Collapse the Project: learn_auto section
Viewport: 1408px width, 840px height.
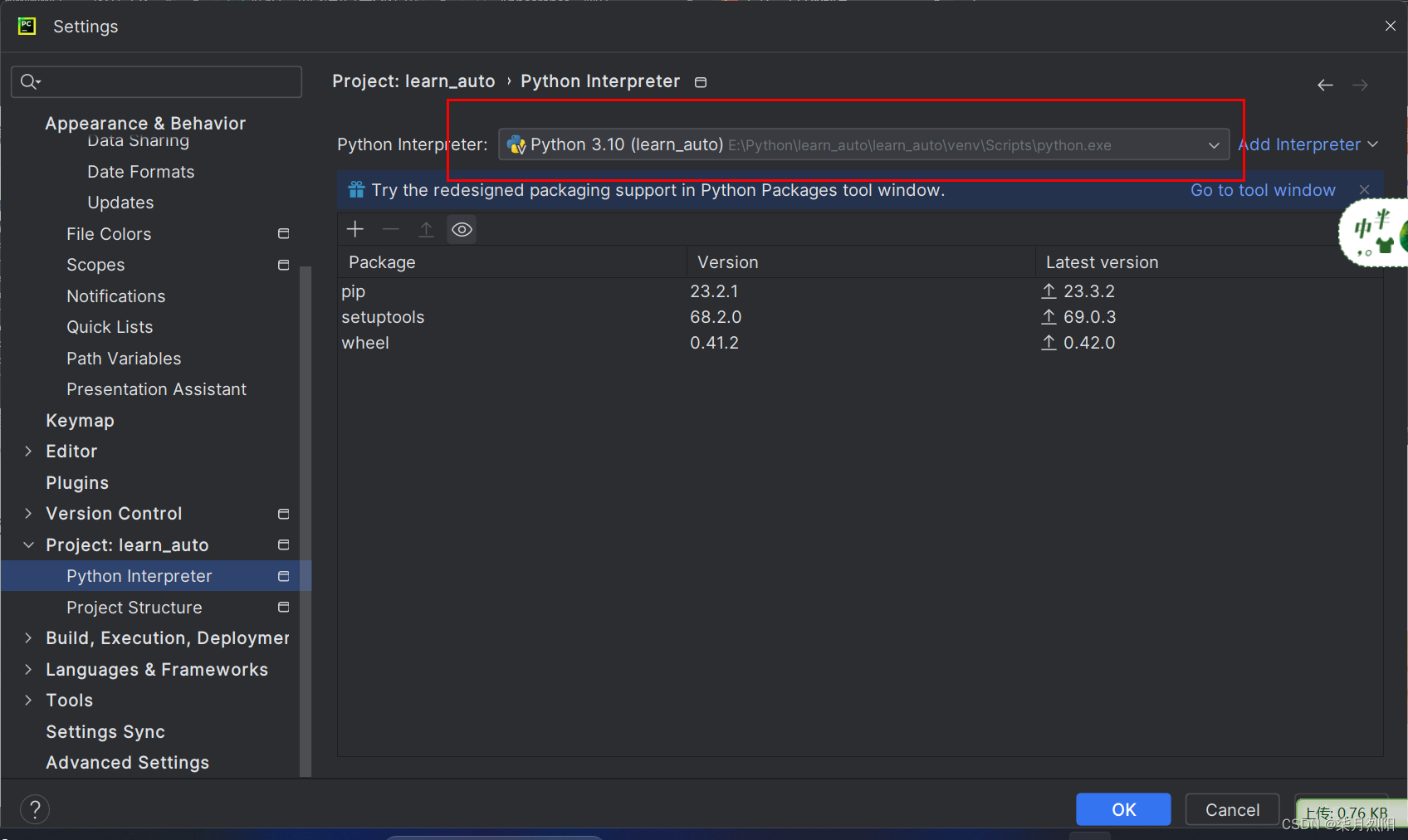pyautogui.click(x=28, y=545)
